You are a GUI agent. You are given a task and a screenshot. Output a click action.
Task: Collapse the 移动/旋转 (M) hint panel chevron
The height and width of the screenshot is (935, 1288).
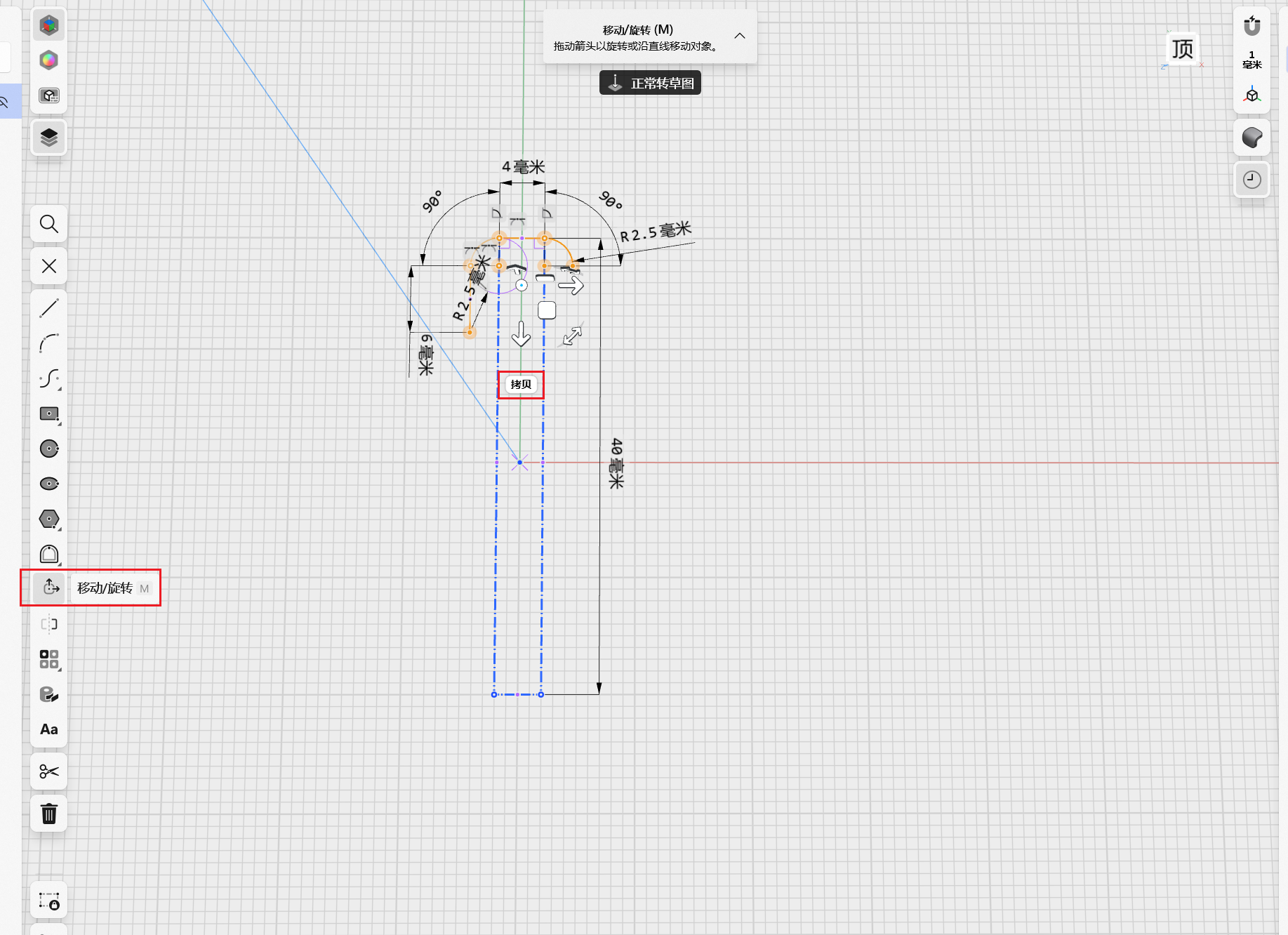(x=740, y=36)
